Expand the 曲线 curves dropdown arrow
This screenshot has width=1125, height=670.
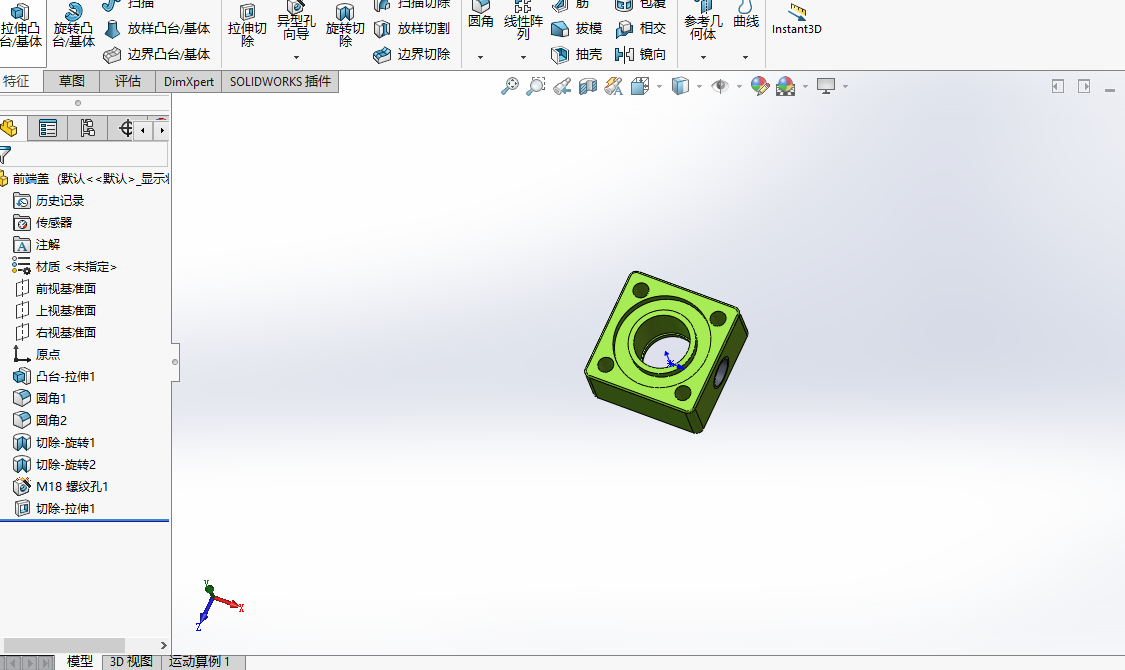pyautogui.click(x=745, y=57)
